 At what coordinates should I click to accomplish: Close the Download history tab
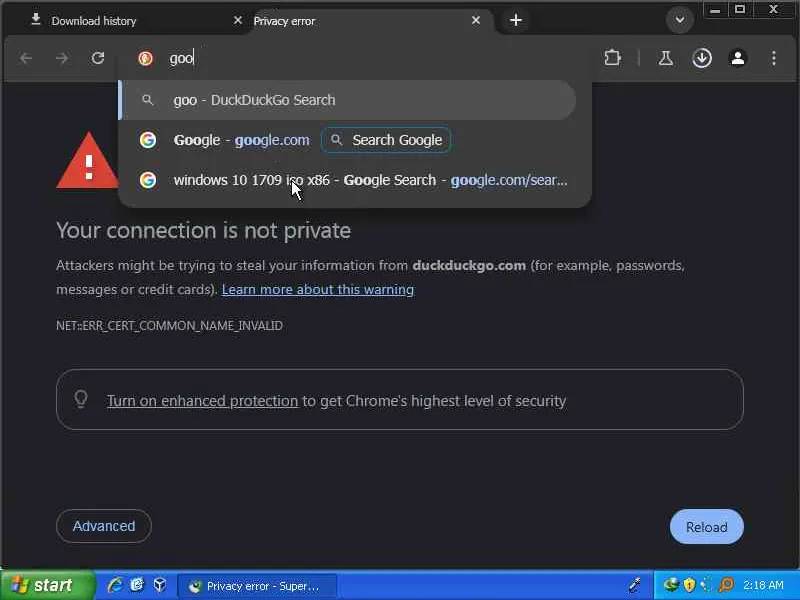pos(237,20)
